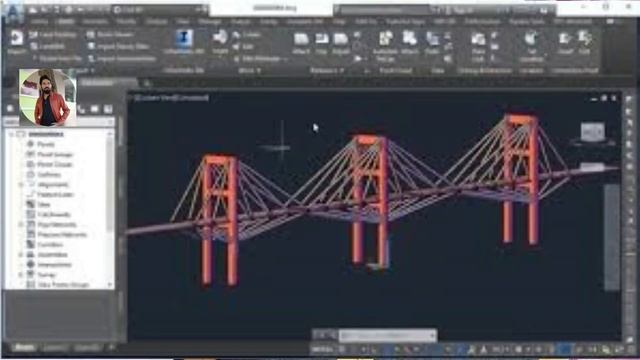The width and height of the screenshot is (640, 360).
Task: Click Import Subassemblies
Action: (x=122, y=59)
